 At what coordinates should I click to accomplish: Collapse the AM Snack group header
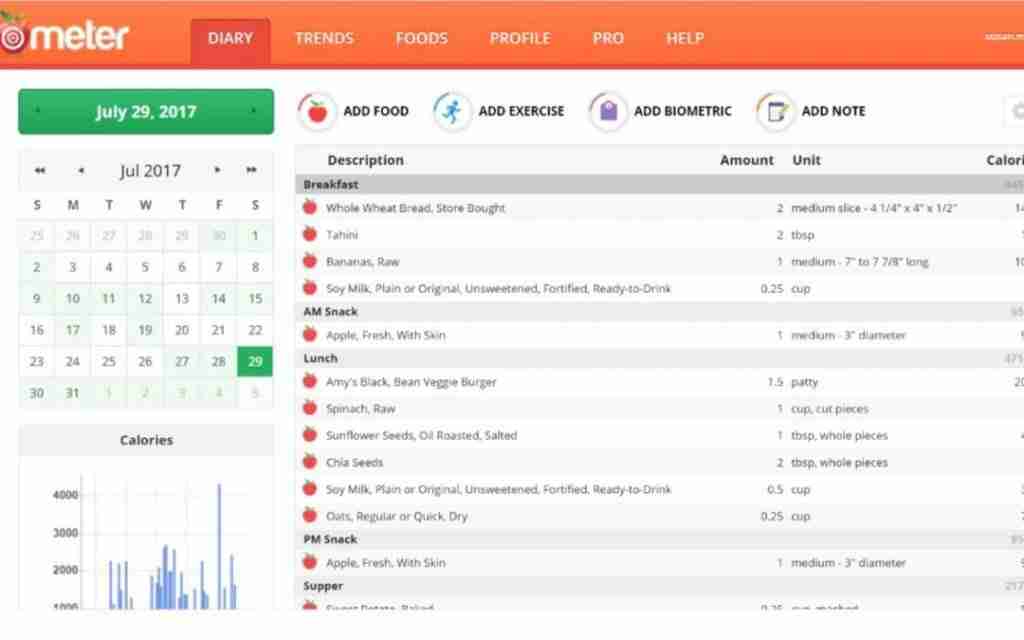point(660,312)
